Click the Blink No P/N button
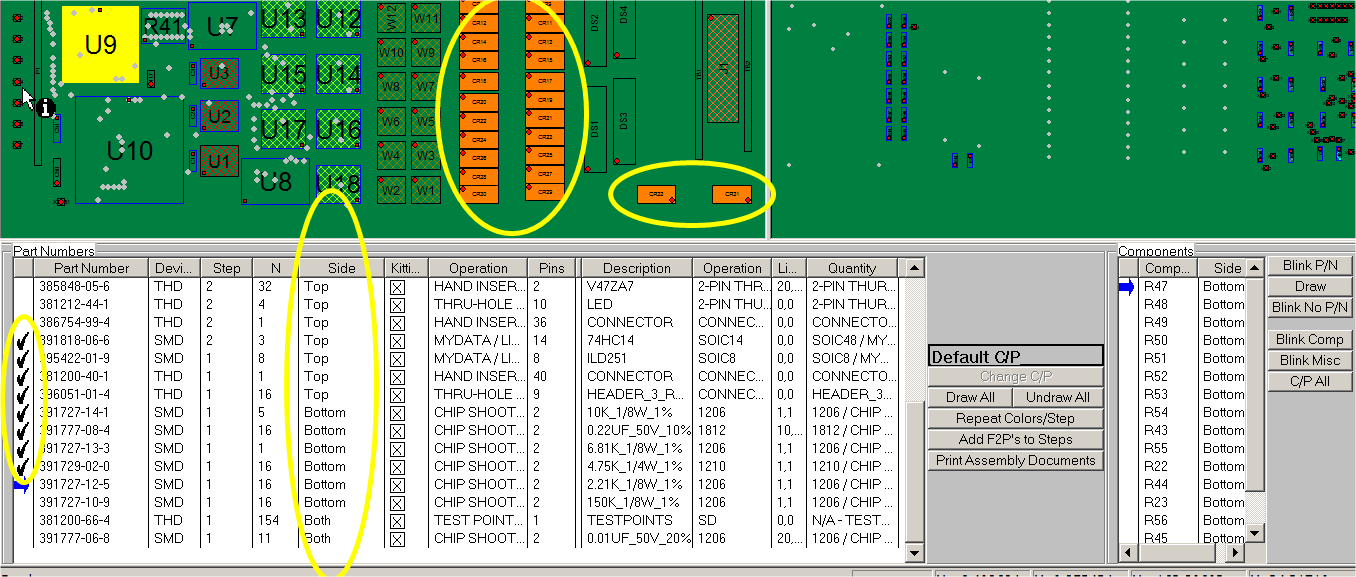This screenshot has width=1356, height=577. pos(1310,307)
